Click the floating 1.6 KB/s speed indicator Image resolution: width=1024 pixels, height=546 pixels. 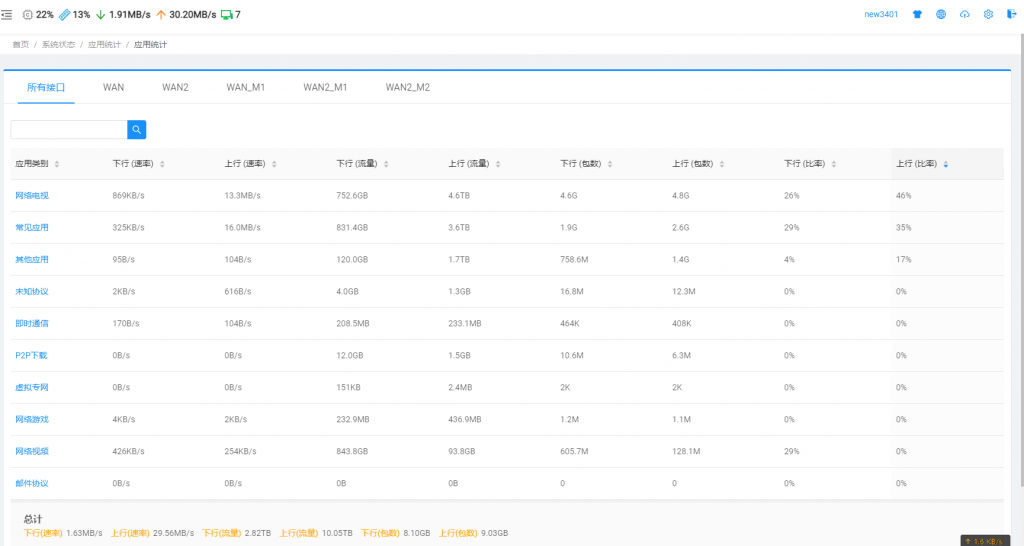(985, 541)
